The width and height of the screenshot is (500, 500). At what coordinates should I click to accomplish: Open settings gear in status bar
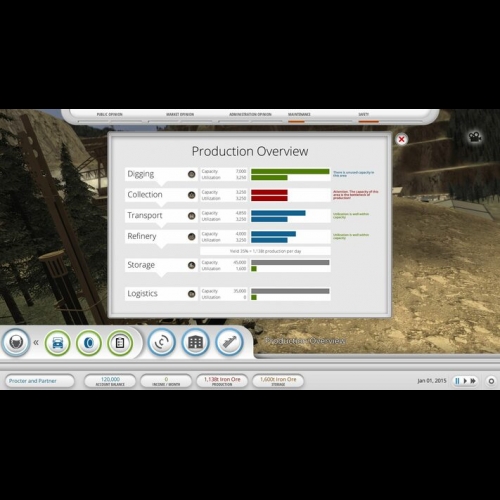point(491,381)
